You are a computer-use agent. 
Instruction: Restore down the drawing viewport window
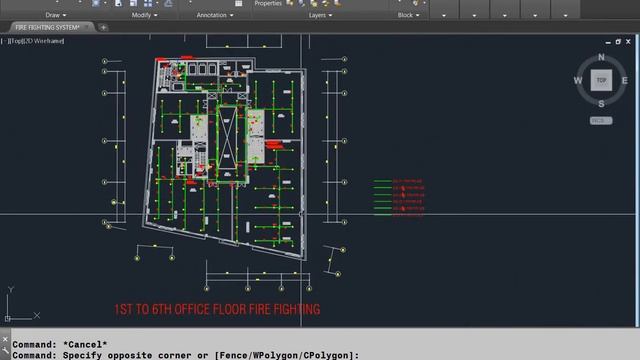click(x=618, y=42)
